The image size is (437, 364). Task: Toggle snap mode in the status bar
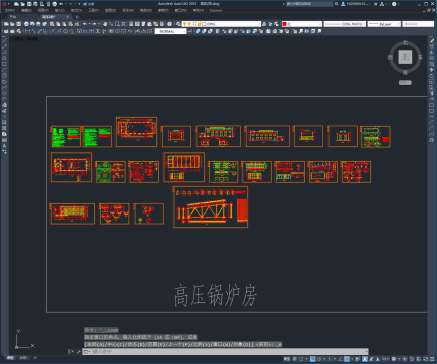coord(301,359)
